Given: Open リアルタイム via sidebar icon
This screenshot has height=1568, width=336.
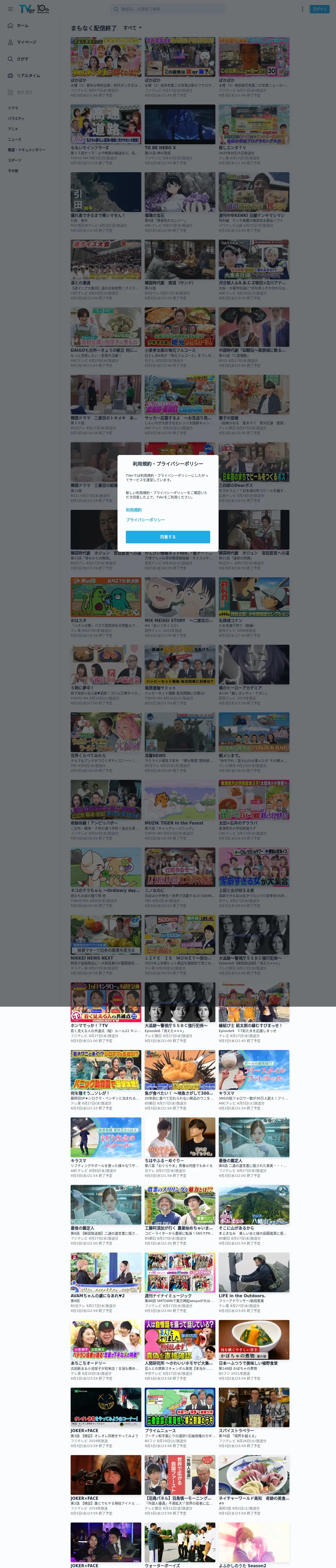Looking at the screenshot, I should click(10, 76).
